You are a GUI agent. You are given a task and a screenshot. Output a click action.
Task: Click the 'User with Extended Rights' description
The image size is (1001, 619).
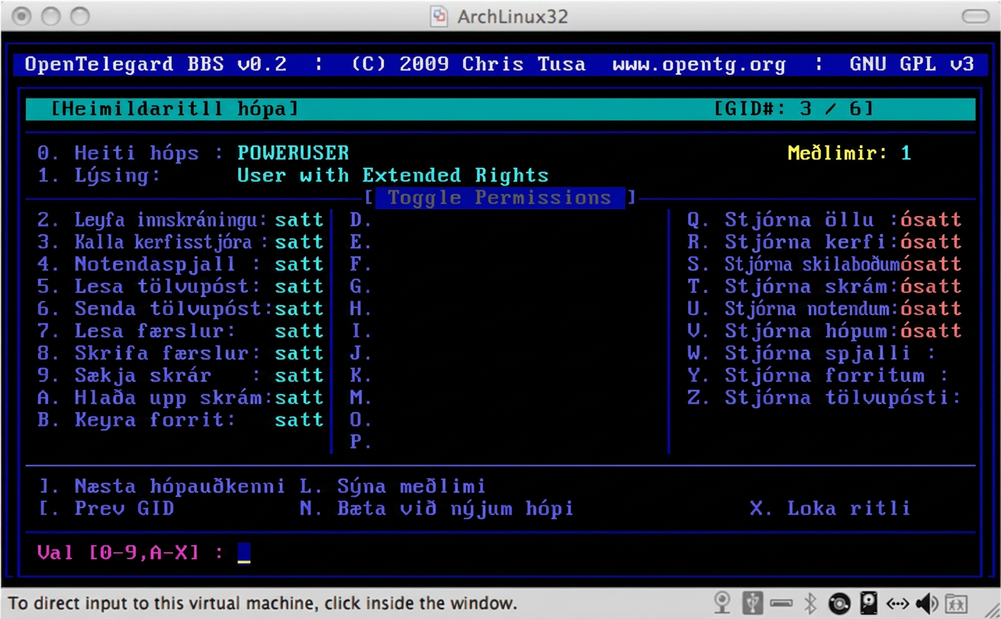(x=393, y=175)
